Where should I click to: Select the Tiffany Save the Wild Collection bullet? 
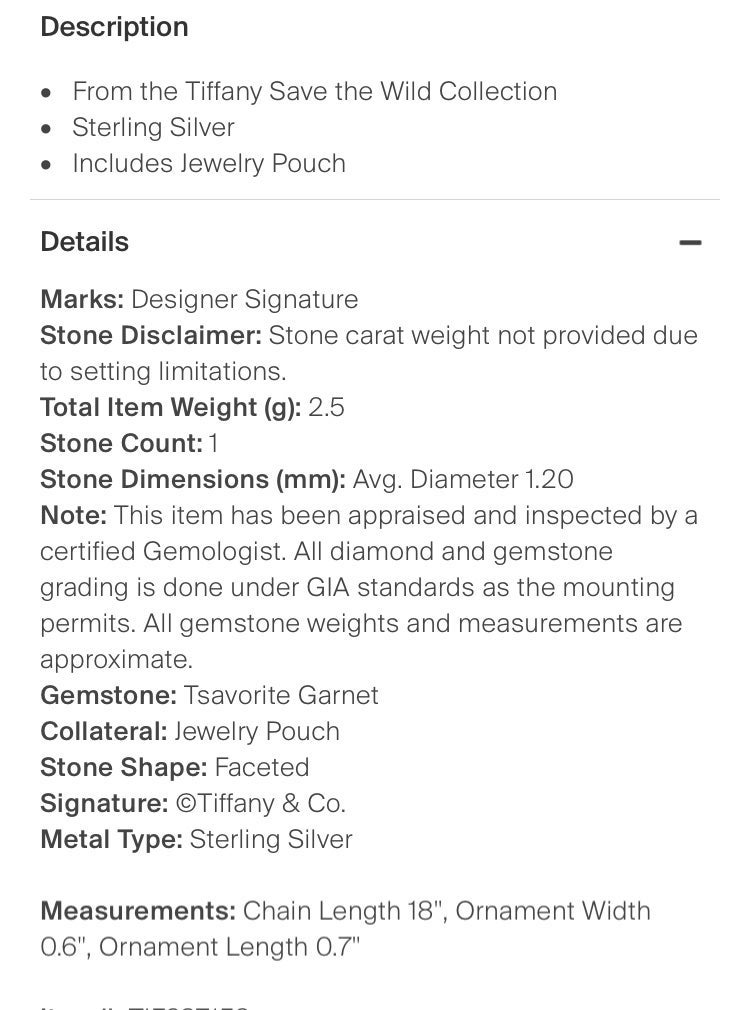click(x=314, y=91)
